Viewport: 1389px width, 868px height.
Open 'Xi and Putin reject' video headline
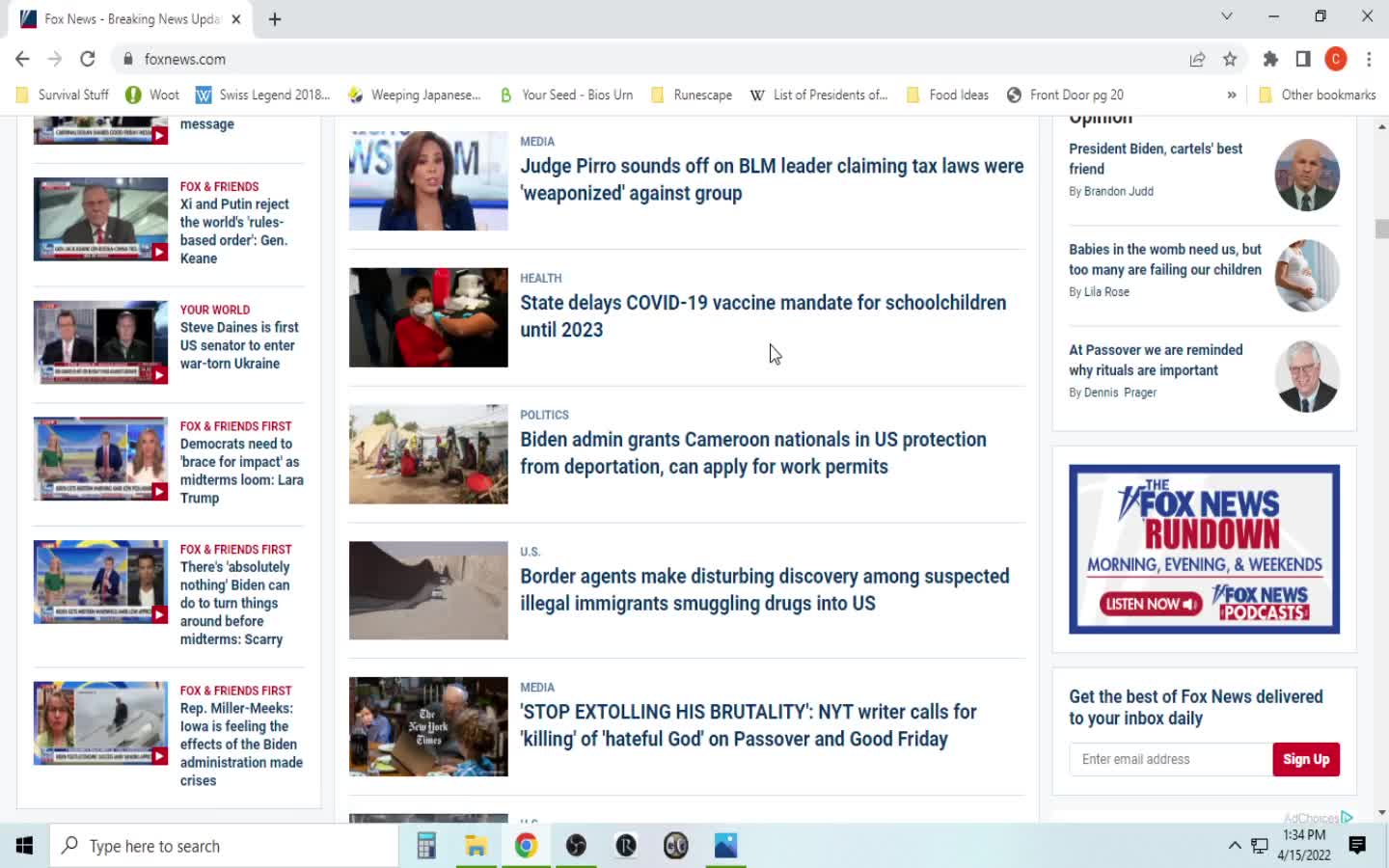(234, 231)
